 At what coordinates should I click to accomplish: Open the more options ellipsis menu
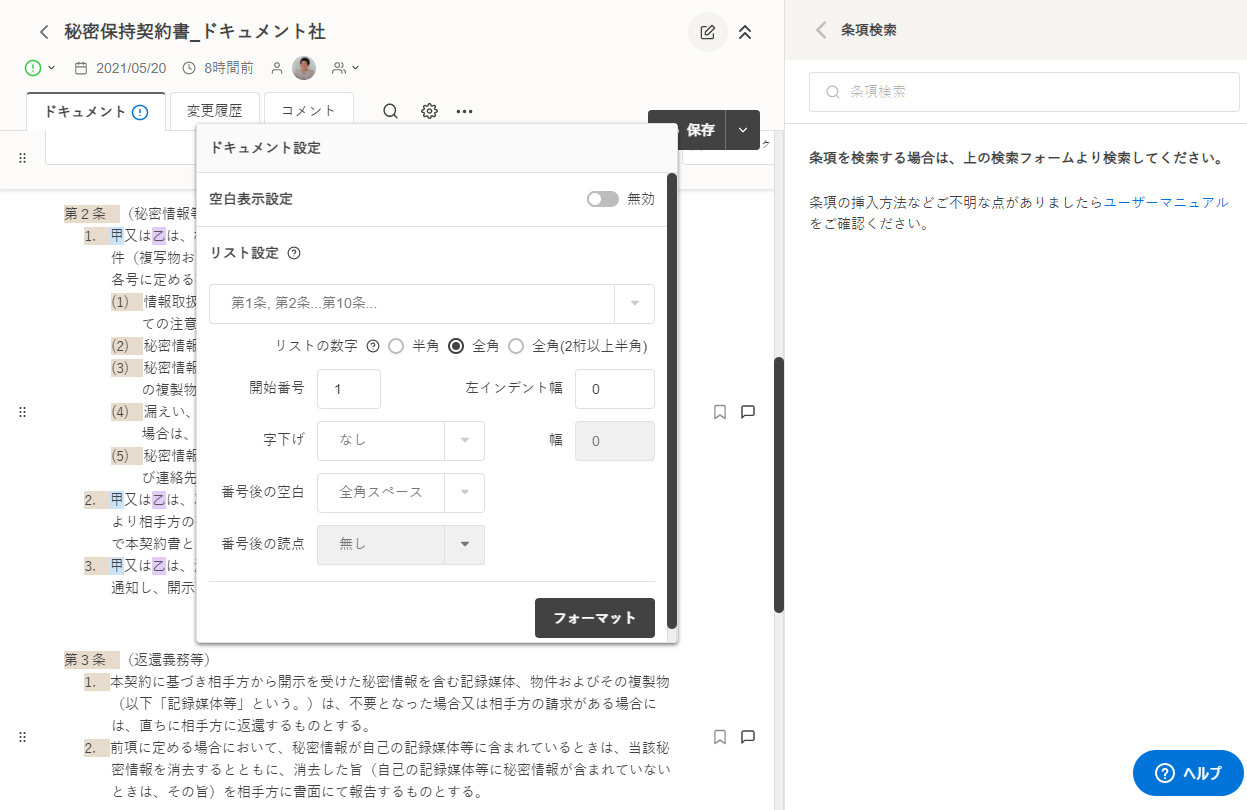(464, 111)
